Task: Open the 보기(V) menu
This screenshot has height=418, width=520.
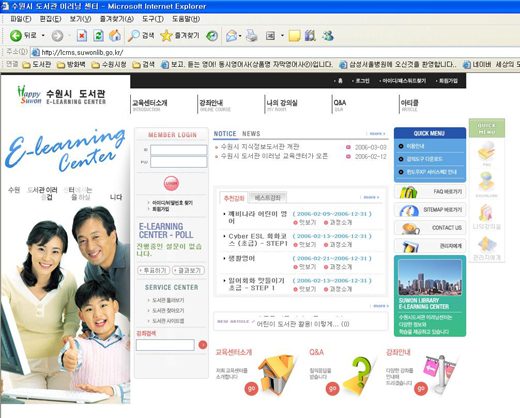Action: 80,19
